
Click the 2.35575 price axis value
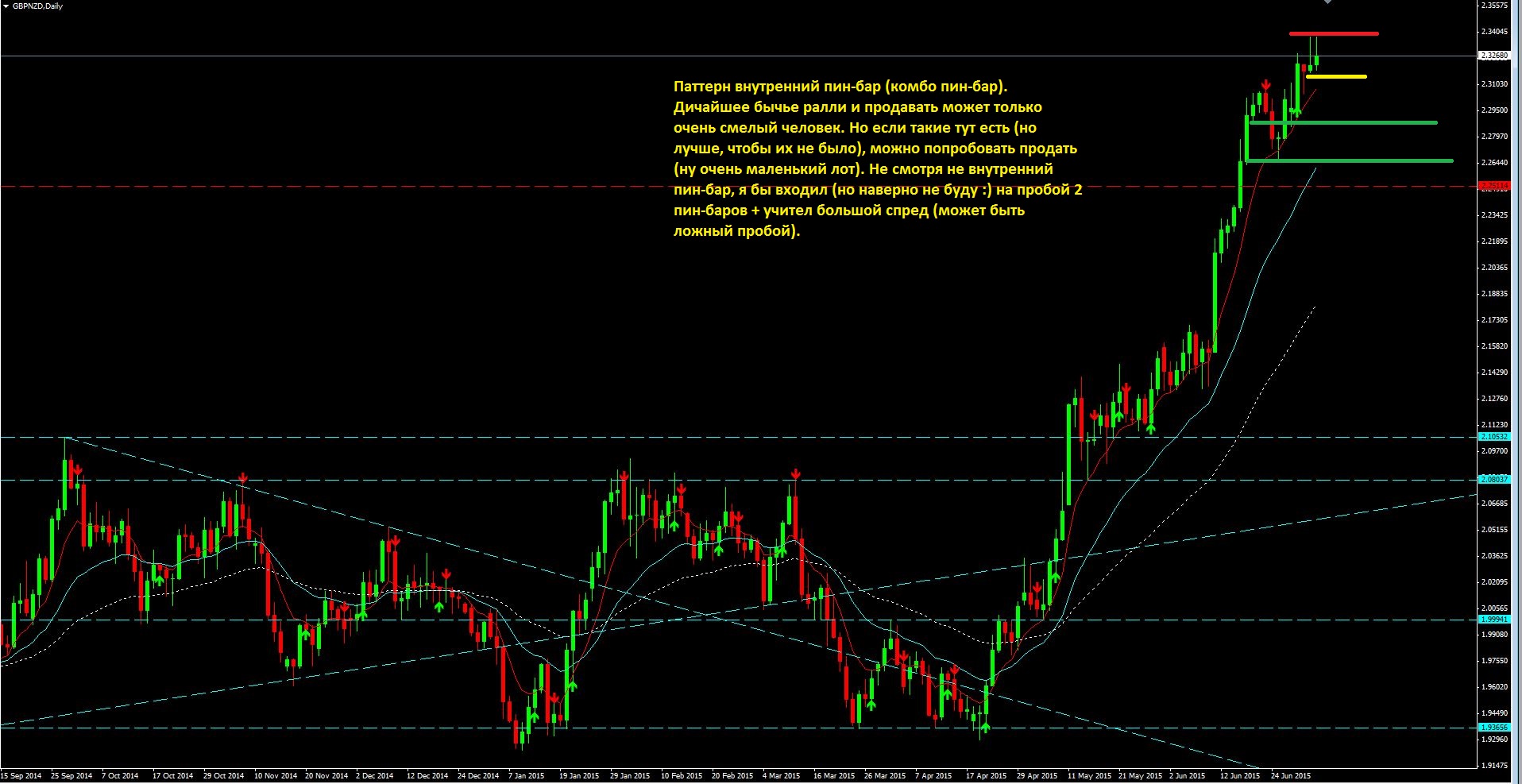pos(1495,6)
